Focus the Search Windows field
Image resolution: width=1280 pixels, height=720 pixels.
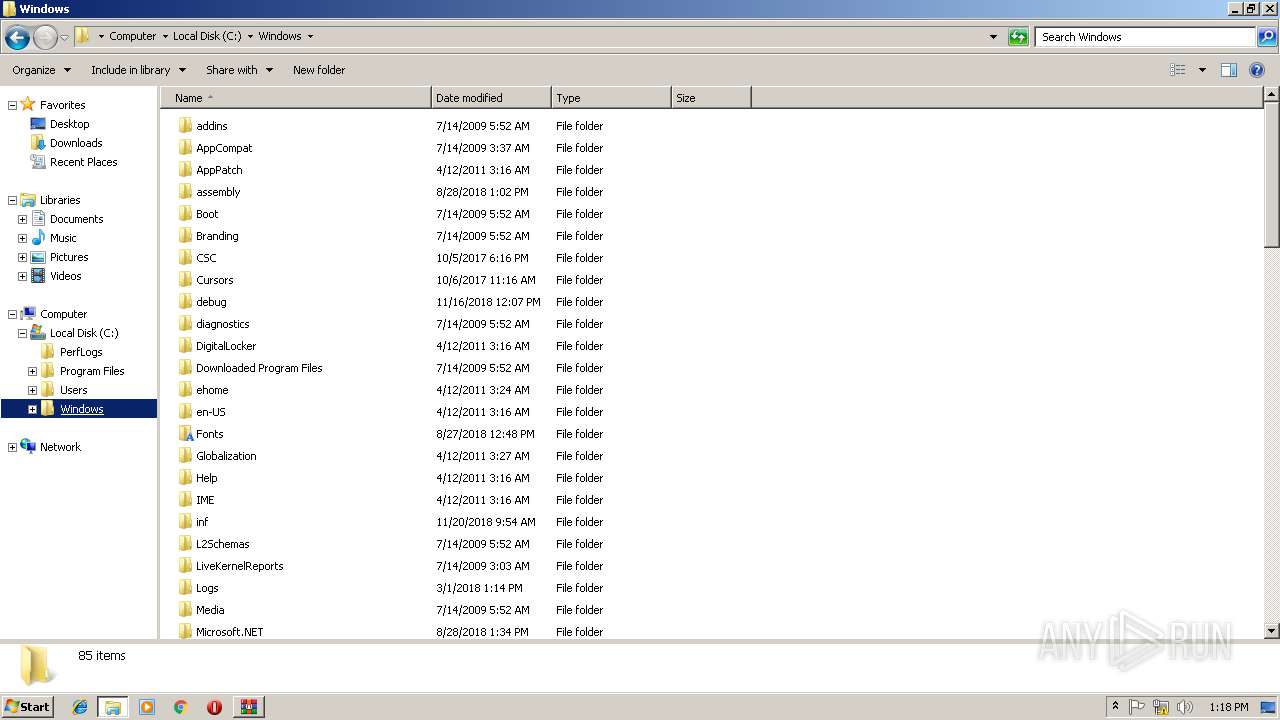[x=1145, y=37]
